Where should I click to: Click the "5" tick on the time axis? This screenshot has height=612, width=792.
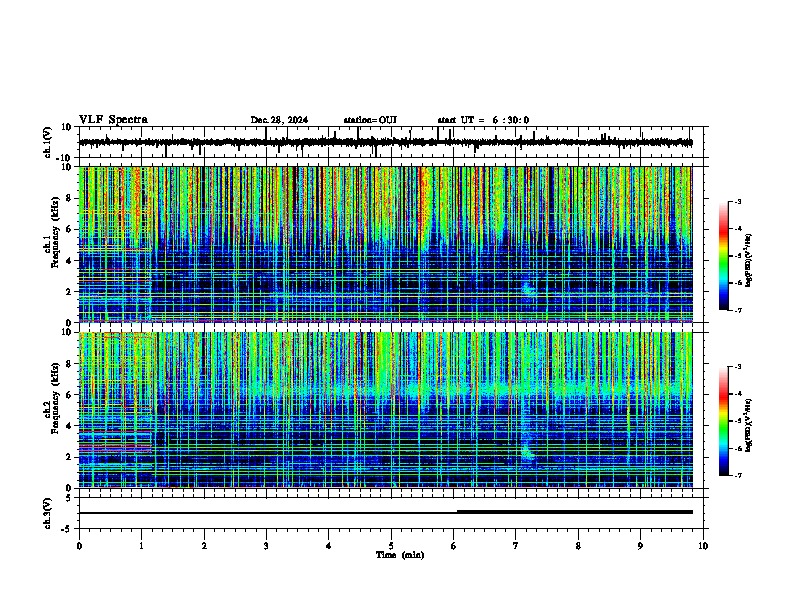tap(391, 546)
